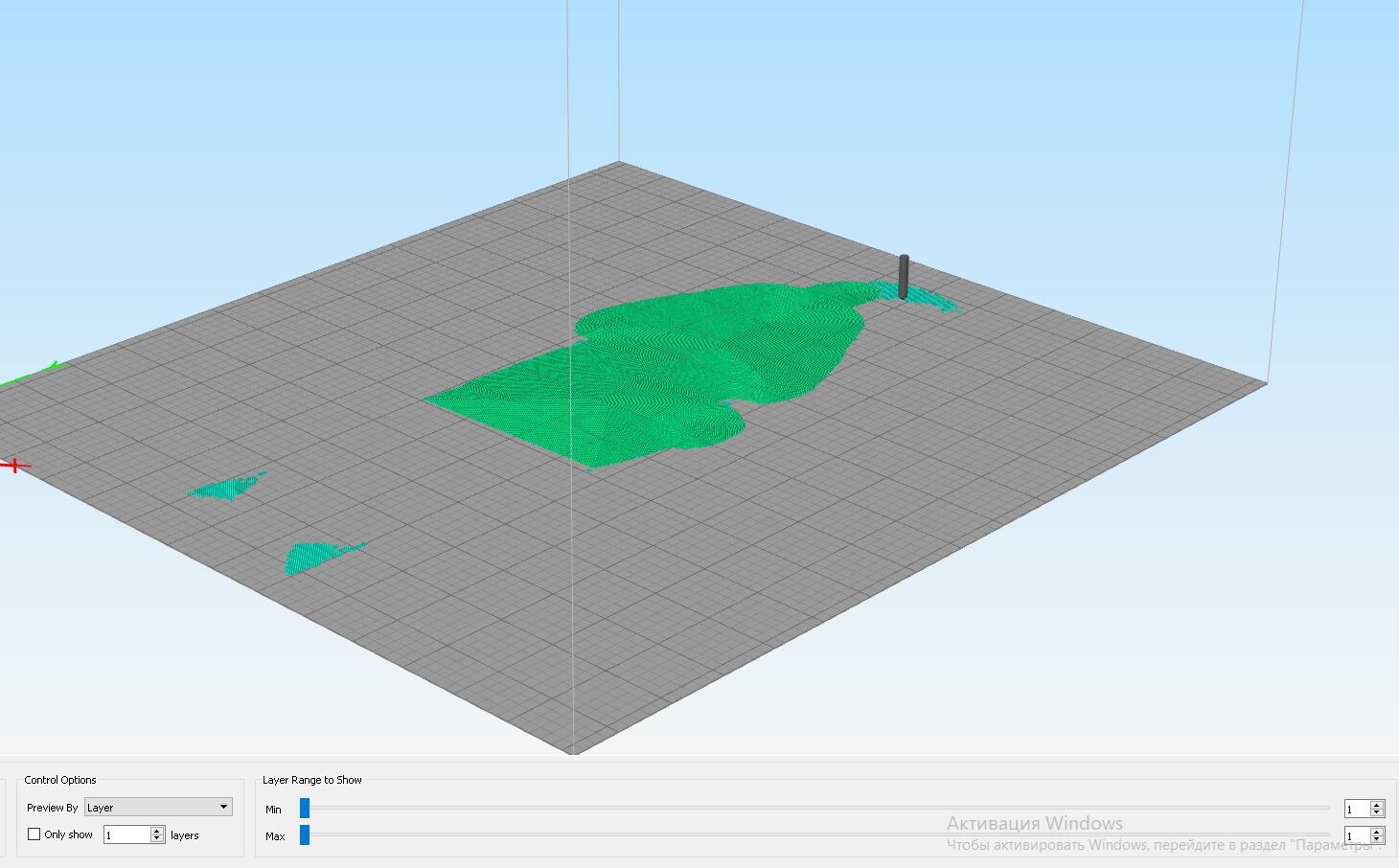Decrement the Min layer value spinner
Image resolution: width=1399 pixels, height=868 pixels.
click(x=1377, y=813)
